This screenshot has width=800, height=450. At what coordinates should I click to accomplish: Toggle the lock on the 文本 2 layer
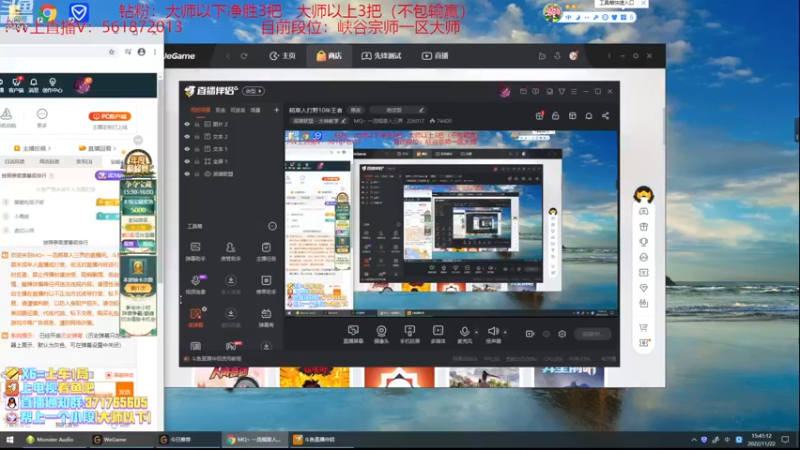click(197, 136)
